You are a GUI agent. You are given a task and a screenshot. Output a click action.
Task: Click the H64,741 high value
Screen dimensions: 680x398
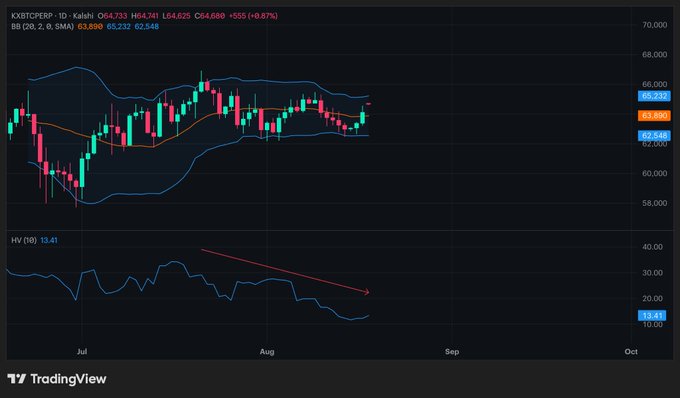click(x=145, y=16)
